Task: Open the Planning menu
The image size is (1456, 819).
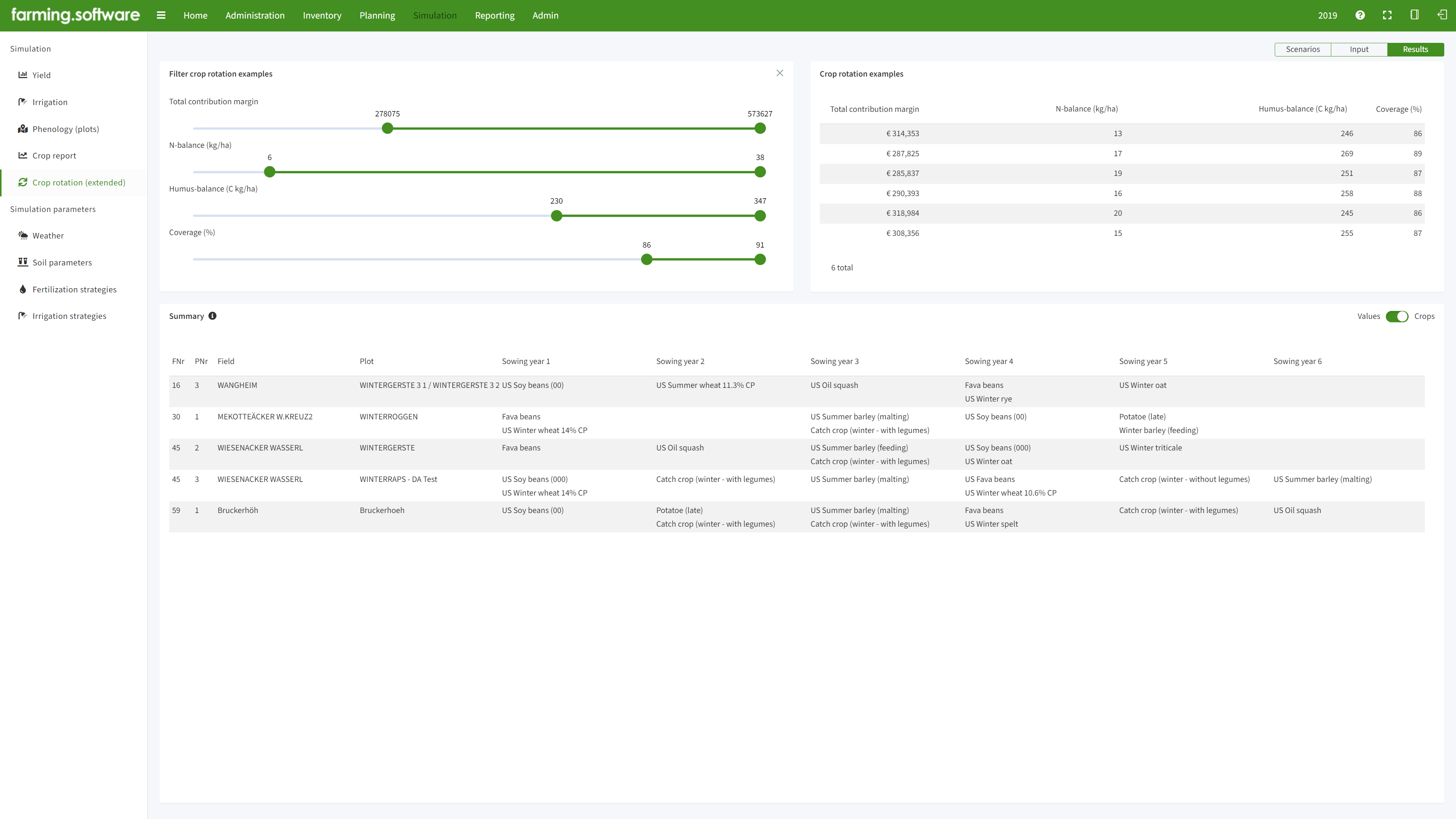Action: tap(377, 15)
